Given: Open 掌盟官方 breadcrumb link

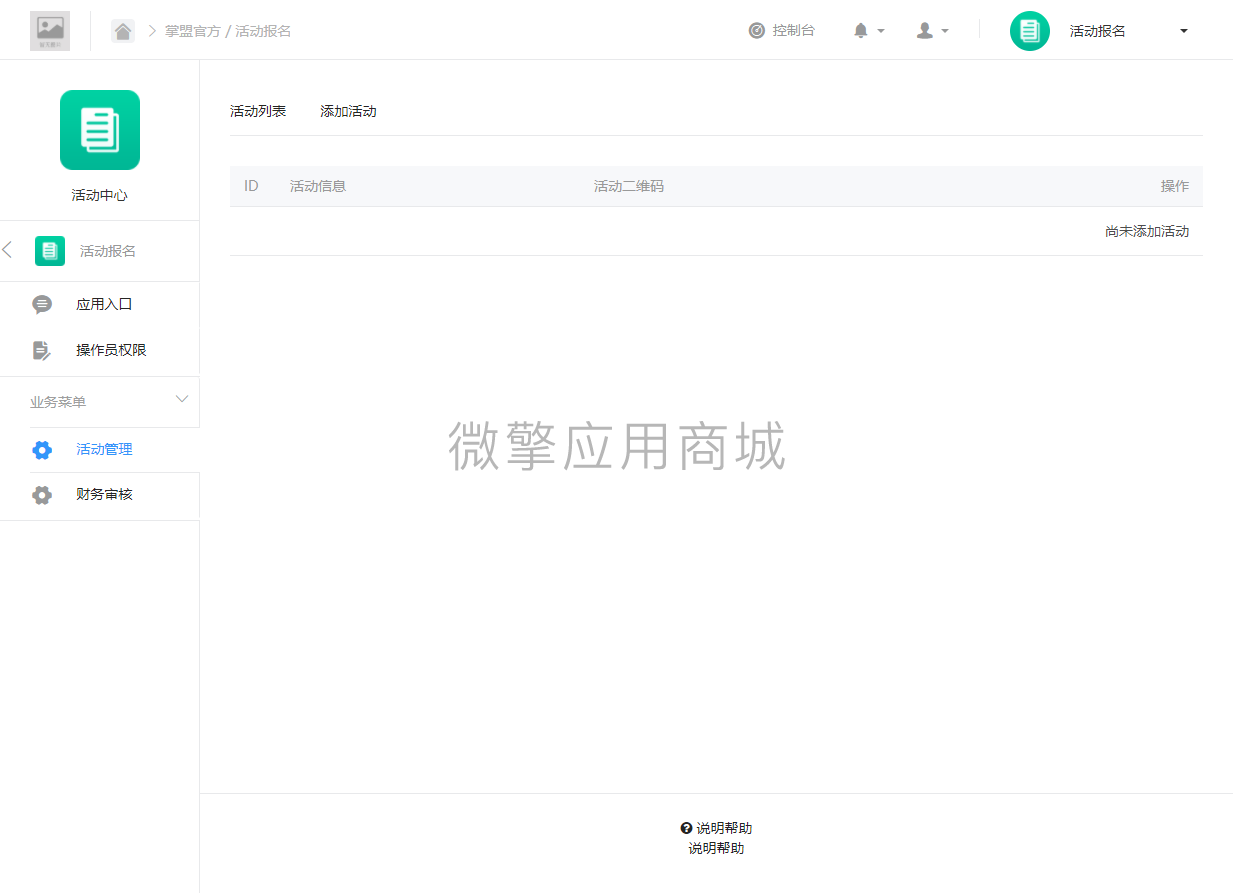Looking at the screenshot, I should (193, 31).
